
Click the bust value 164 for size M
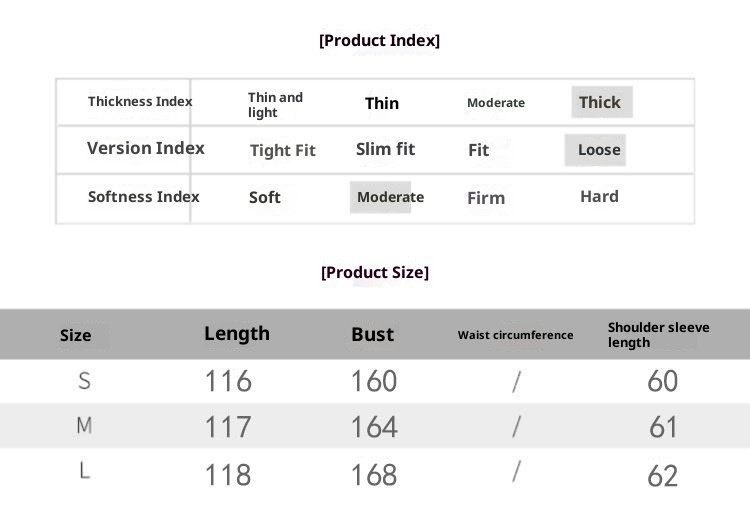(374, 428)
